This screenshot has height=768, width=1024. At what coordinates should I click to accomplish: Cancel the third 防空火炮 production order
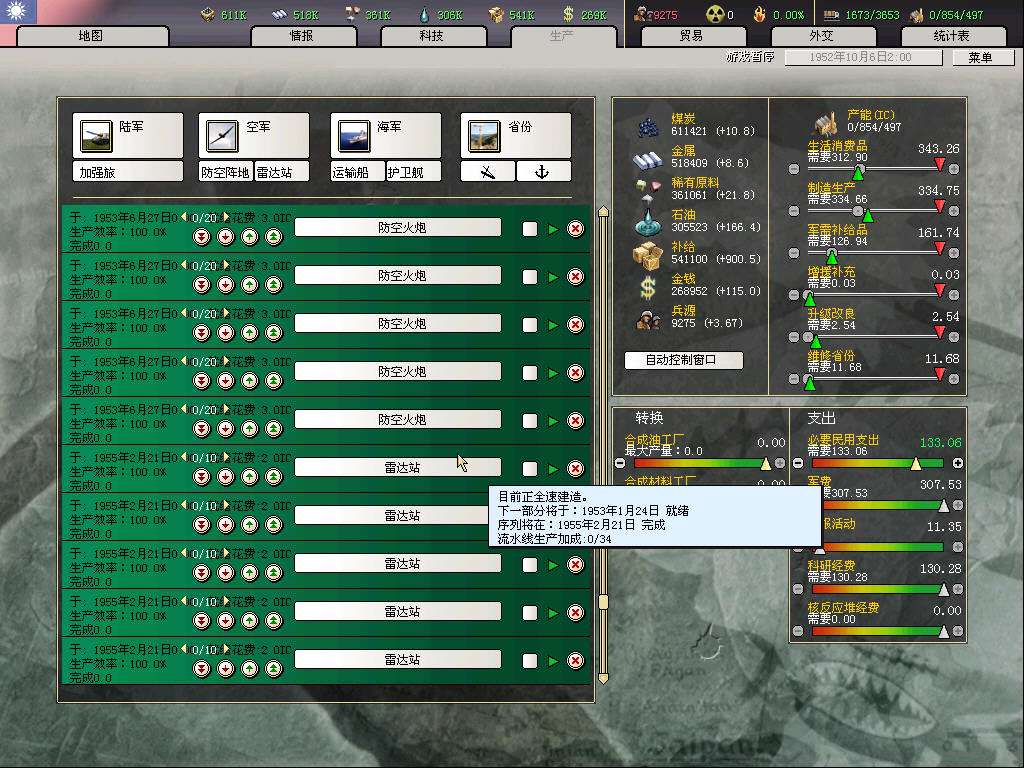(575, 325)
